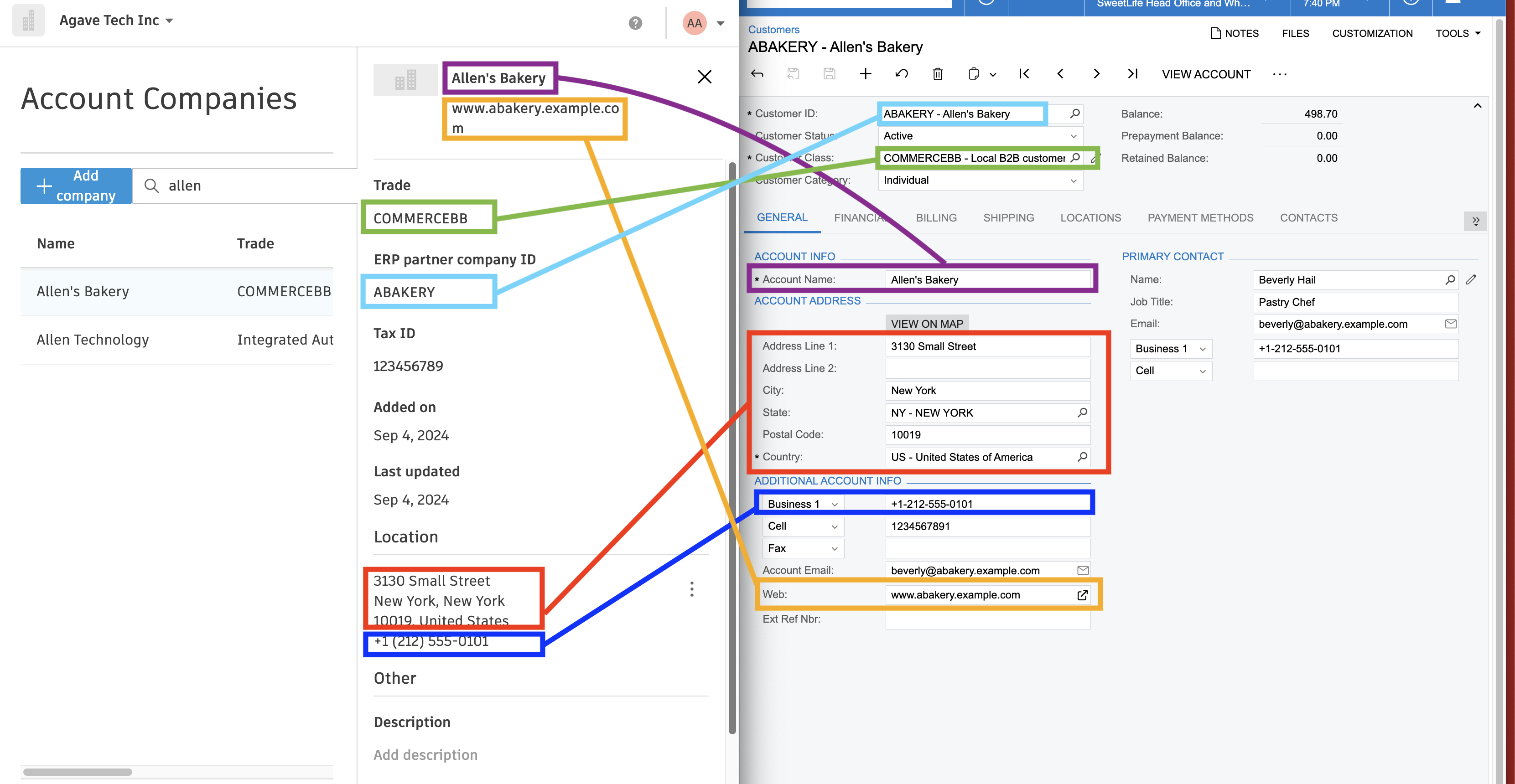Open the CUSTOMIZATION menu
This screenshot has height=784, width=1515.
point(1372,33)
